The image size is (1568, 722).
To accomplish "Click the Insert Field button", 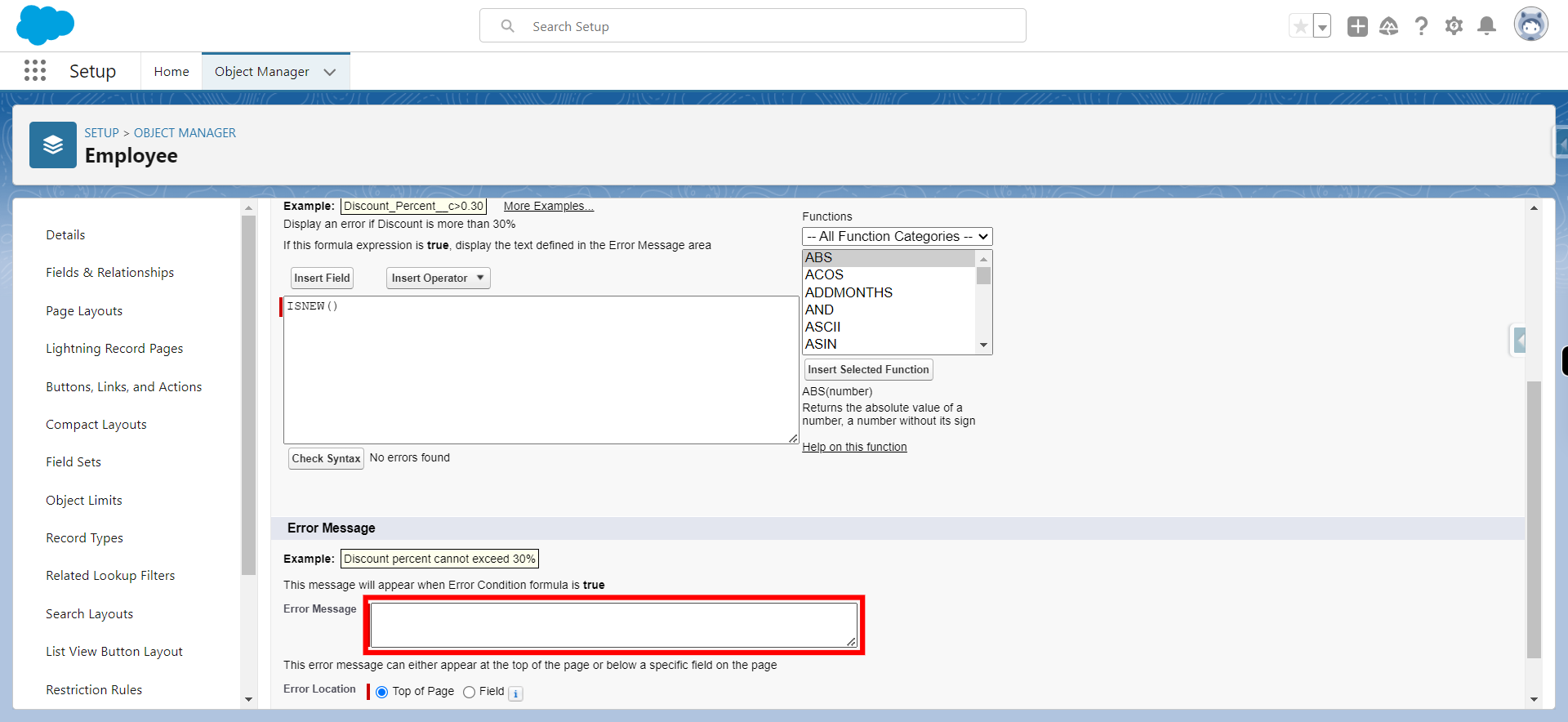I will (x=322, y=278).
